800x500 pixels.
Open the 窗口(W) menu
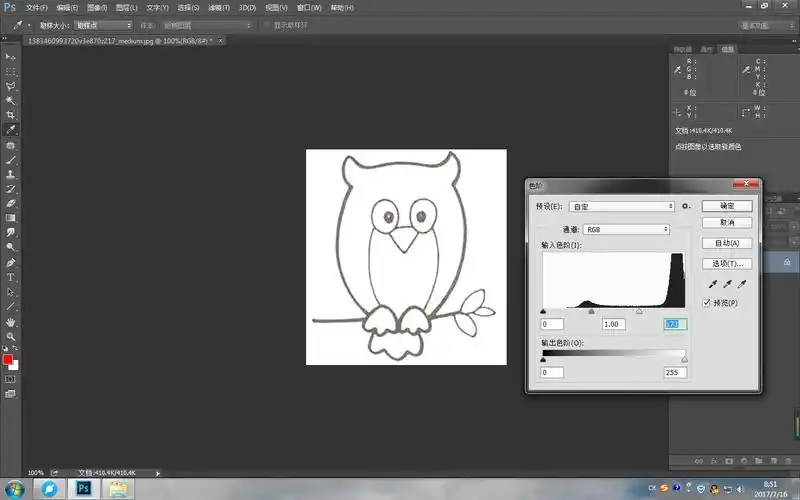point(309,8)
